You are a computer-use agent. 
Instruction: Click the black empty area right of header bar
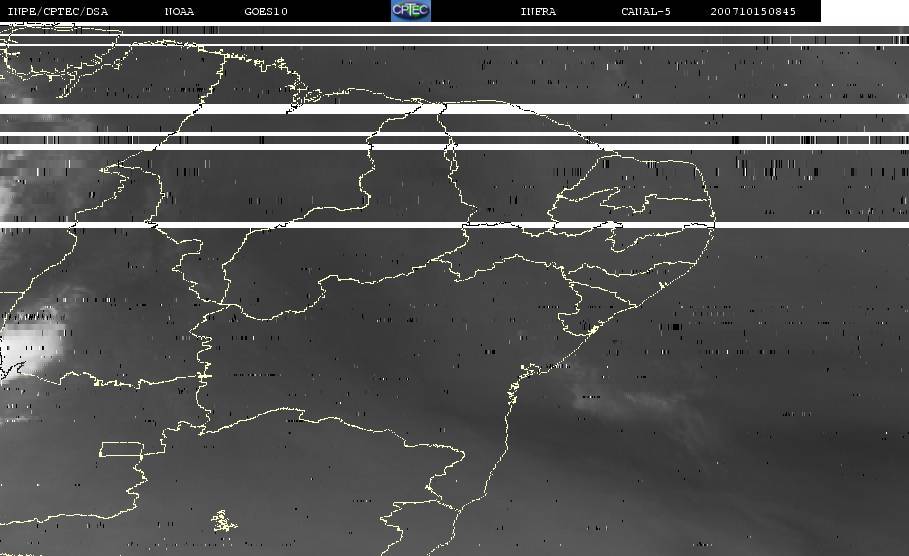864,11
